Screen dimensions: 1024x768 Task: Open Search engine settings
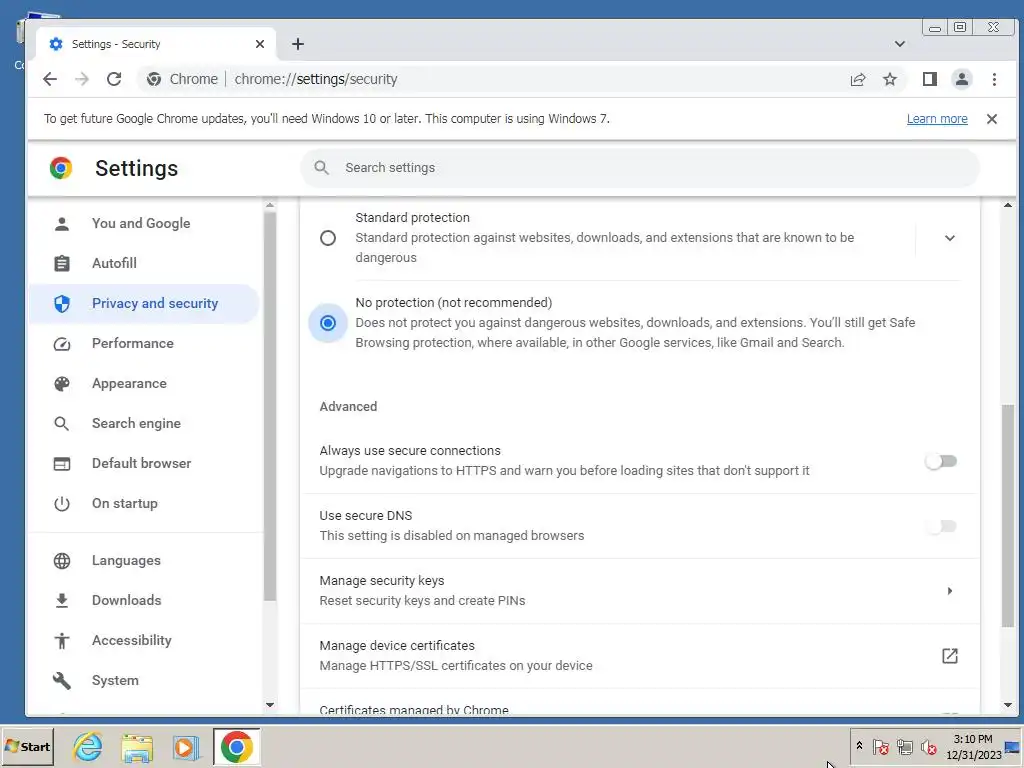[x=144, y=423]
